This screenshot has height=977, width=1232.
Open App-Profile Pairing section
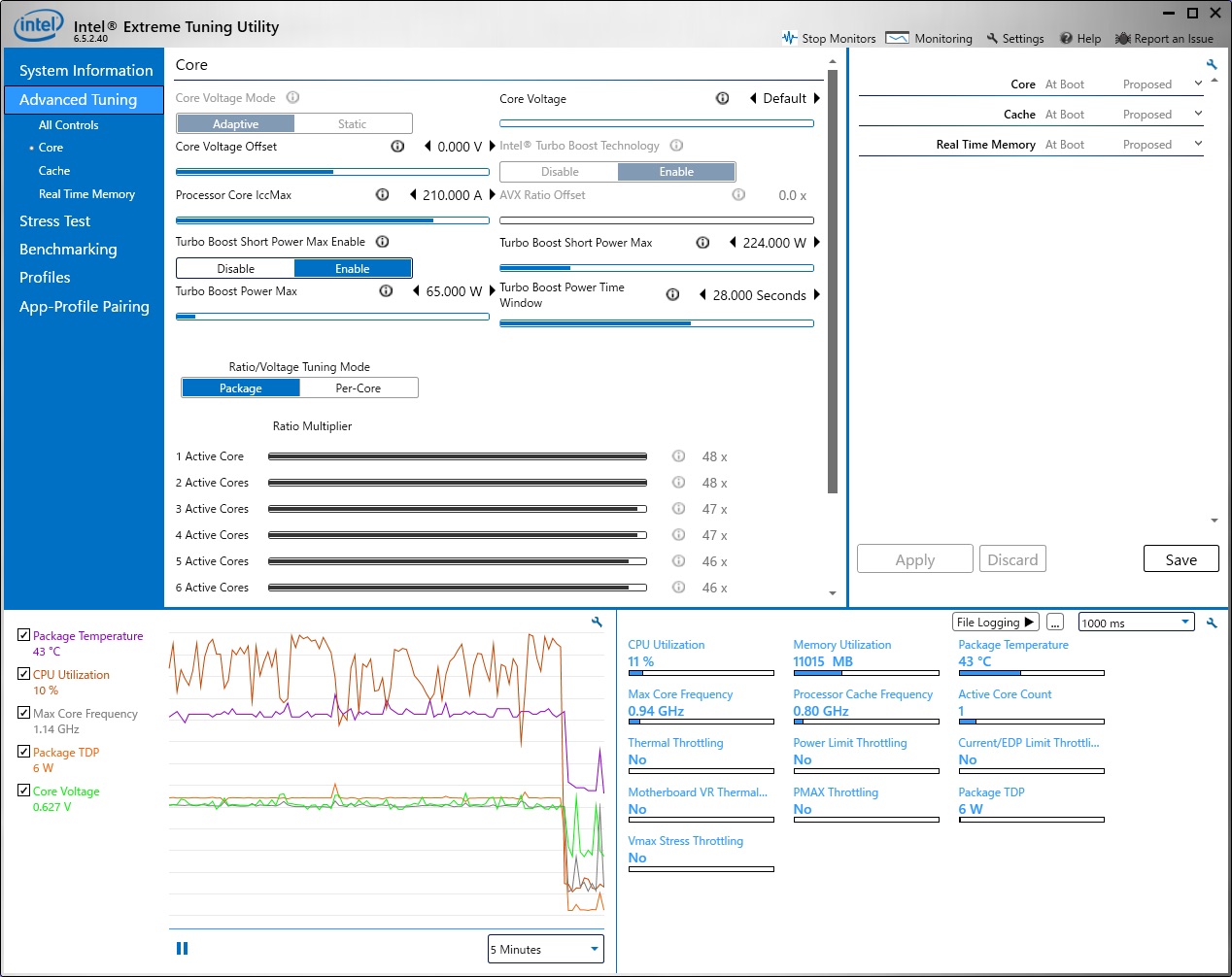(85, 306)
